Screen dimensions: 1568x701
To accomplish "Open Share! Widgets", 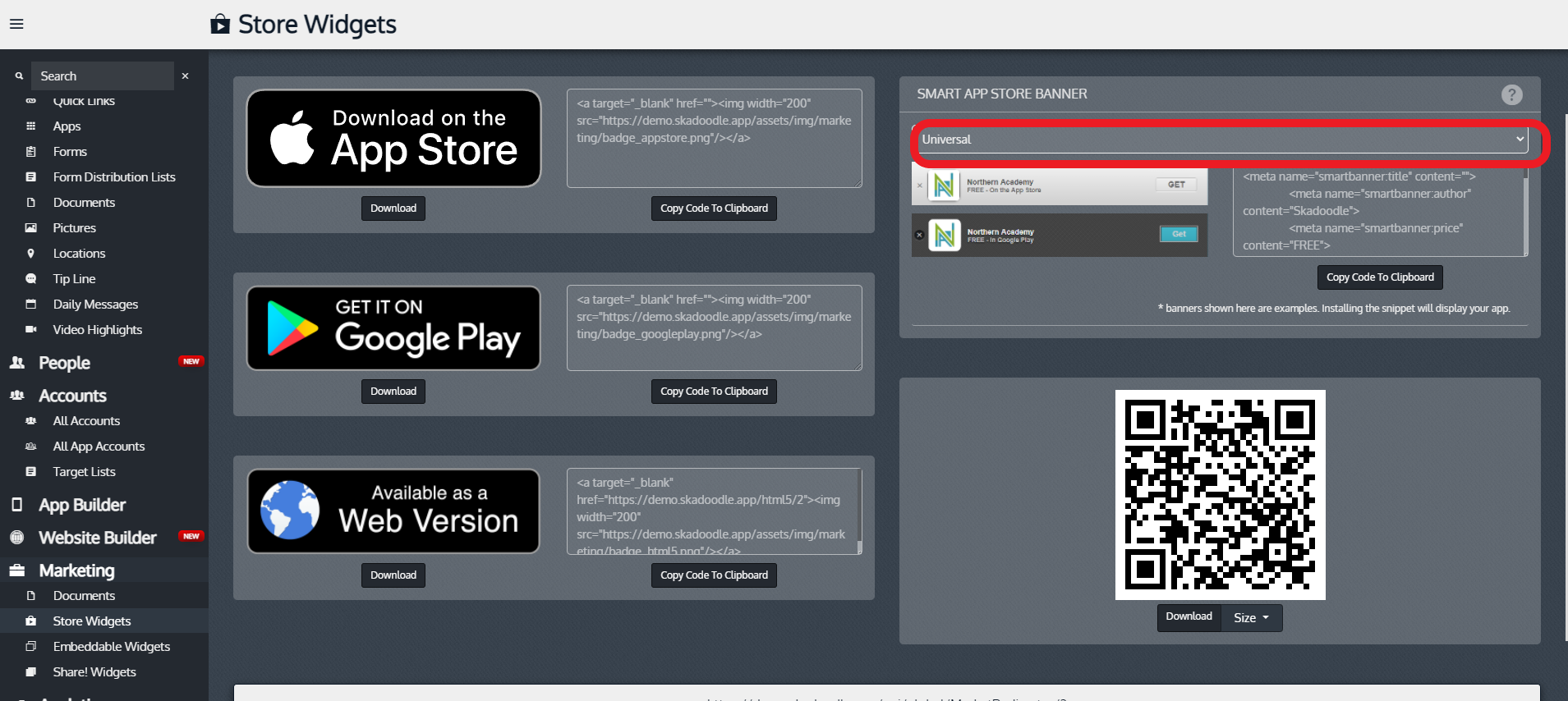I will point(94,672).
